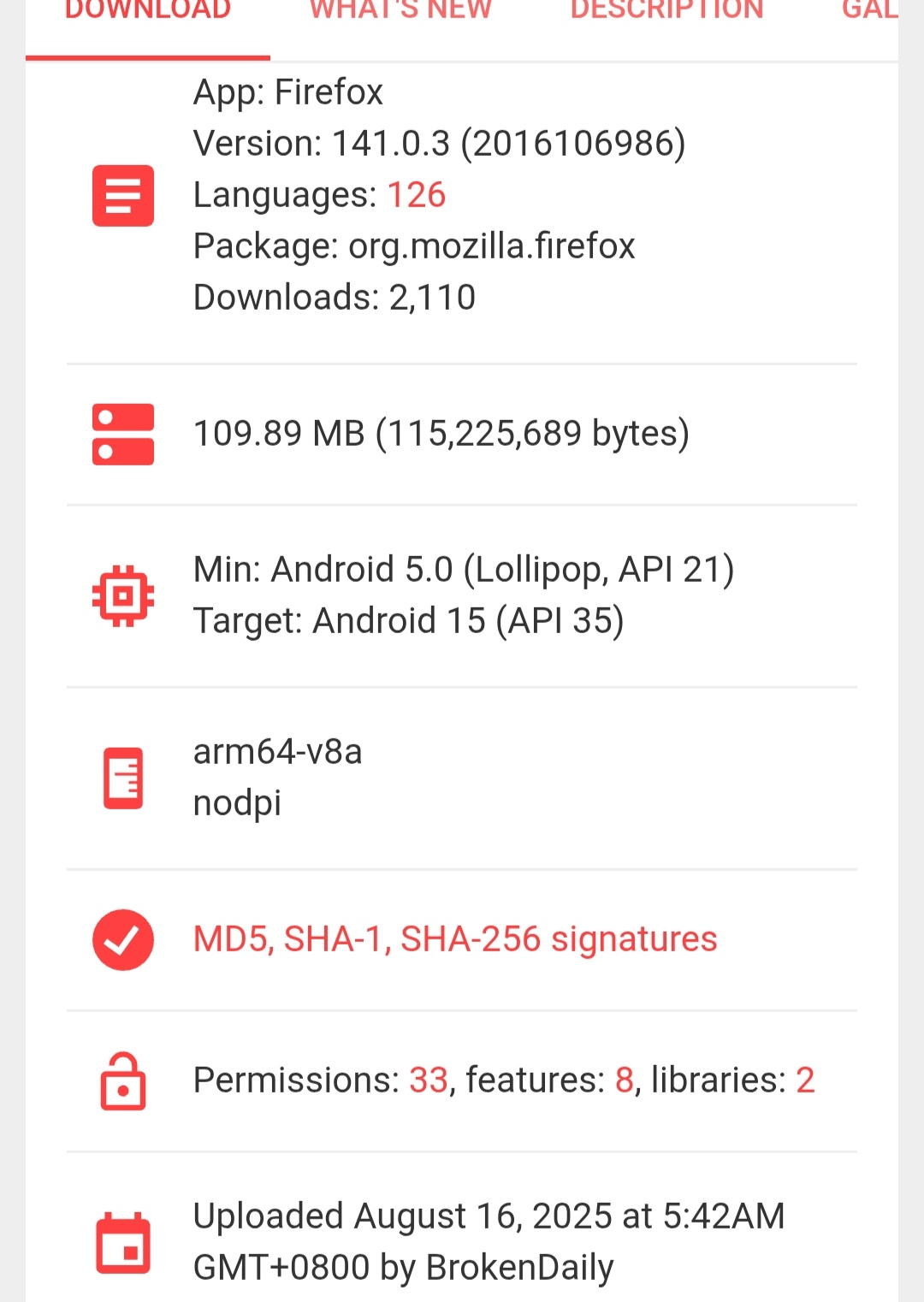The width and height of the screenshot is (924, 1302).
Task: Click the org.mozilla.firefox package text
Action: point(492,246)
